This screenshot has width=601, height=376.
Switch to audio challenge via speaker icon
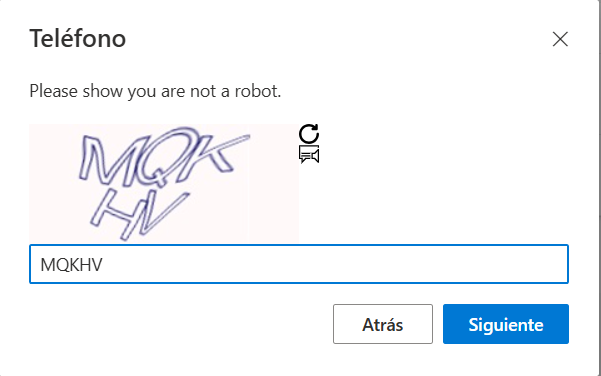coord(309,154)
